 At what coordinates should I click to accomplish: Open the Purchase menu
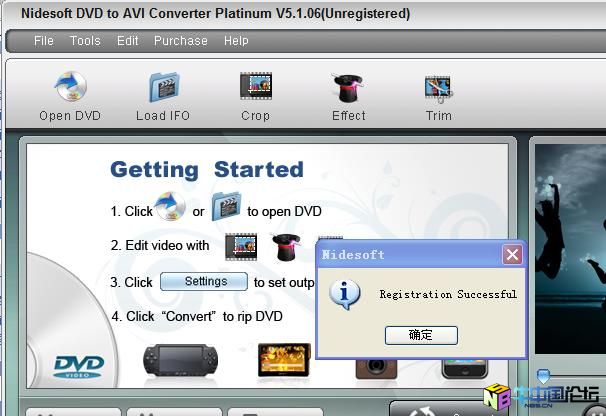(181, 41)
